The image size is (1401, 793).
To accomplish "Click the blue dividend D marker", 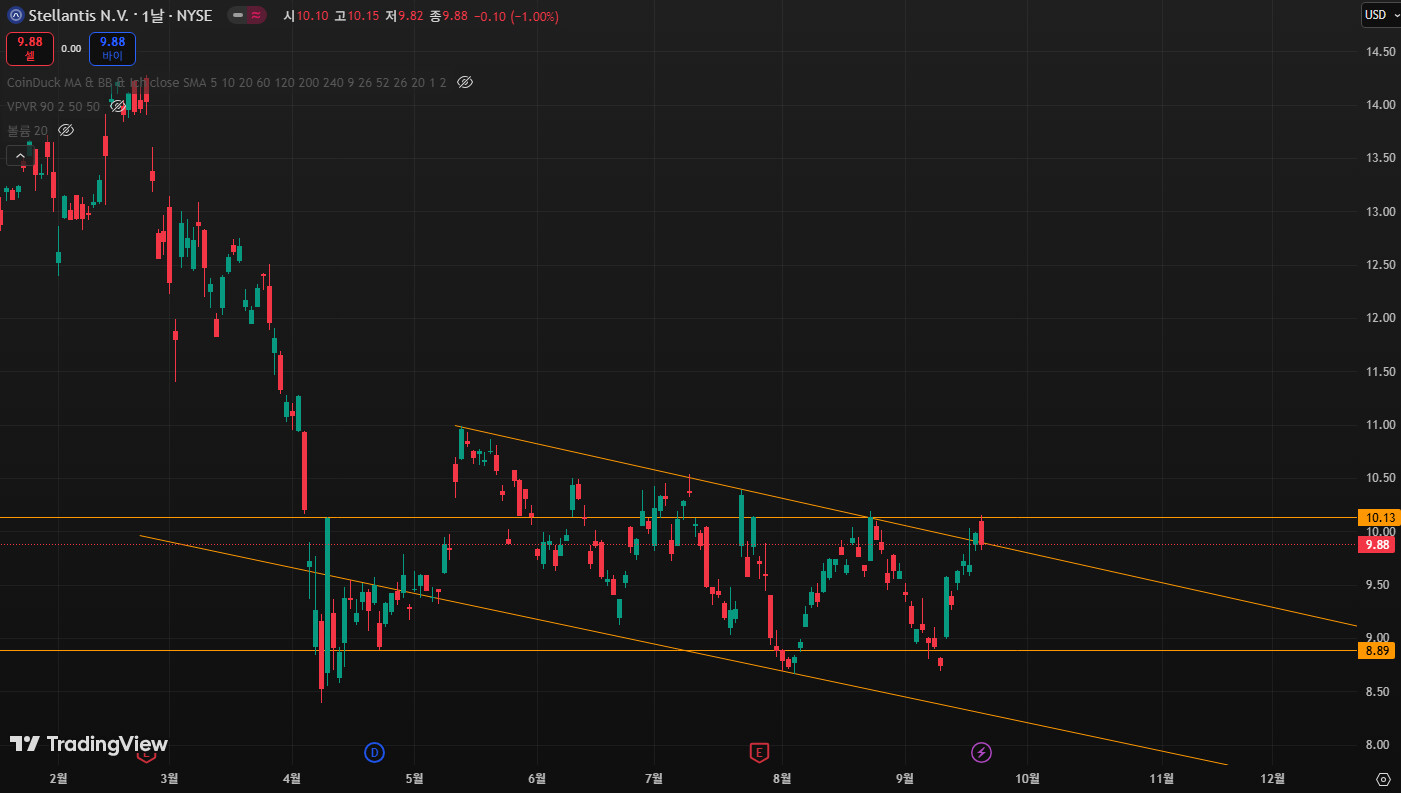I will click(374, 752).
